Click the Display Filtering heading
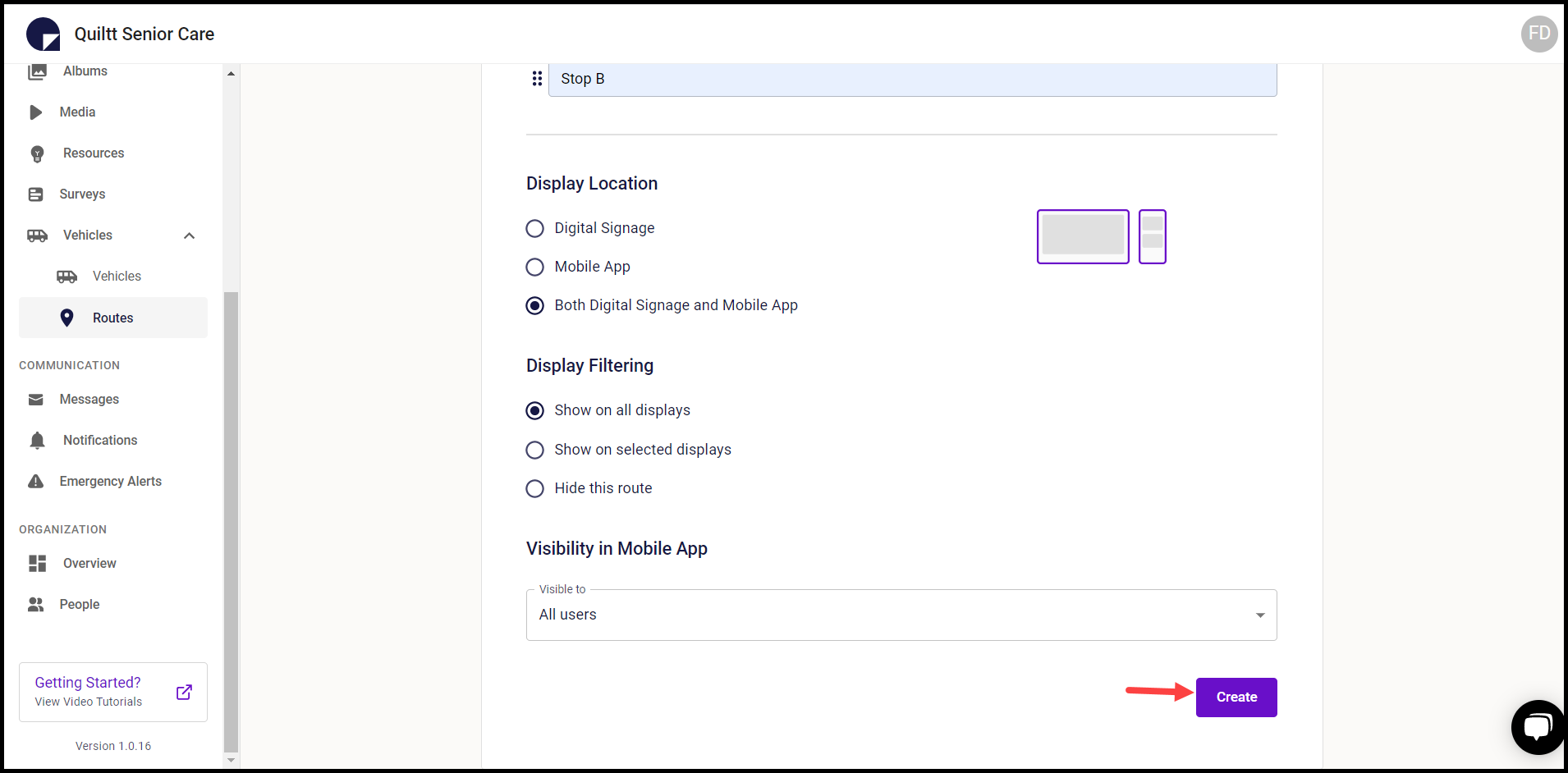 click(590, 366)
